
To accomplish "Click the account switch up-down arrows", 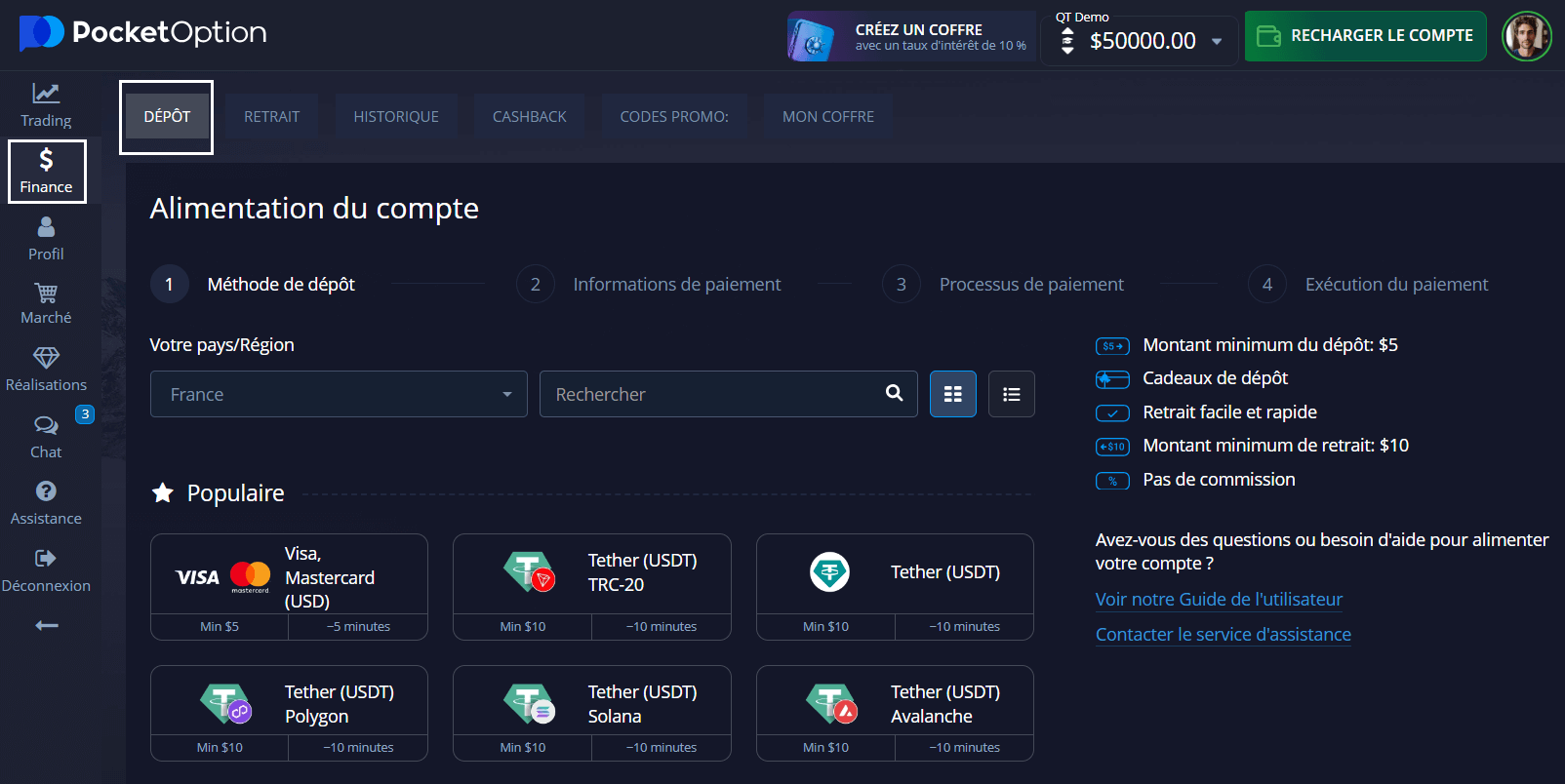I will click(1067, 40).
